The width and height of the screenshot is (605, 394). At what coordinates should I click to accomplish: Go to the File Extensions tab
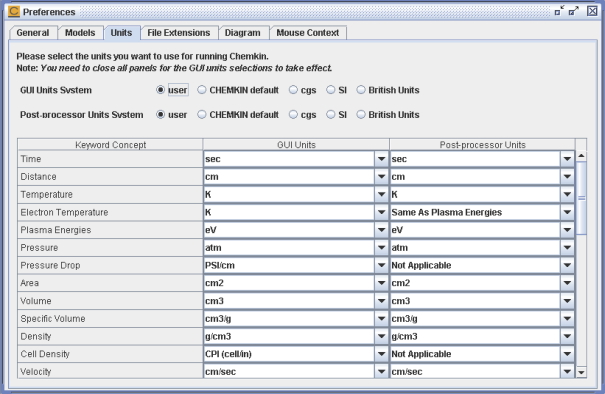[179, 33]
